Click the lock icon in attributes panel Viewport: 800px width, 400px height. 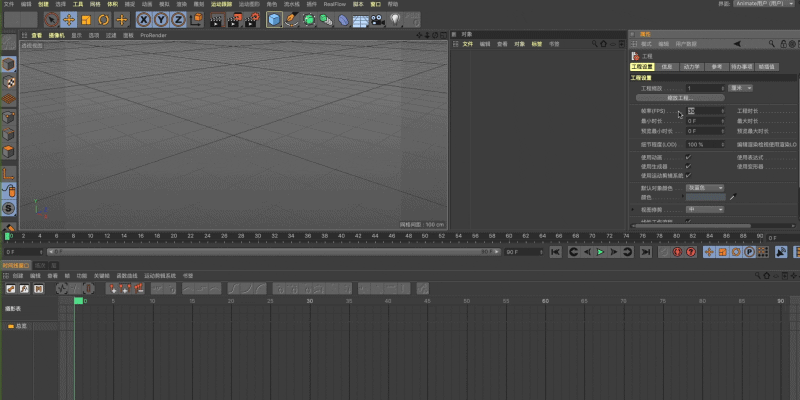783,44
